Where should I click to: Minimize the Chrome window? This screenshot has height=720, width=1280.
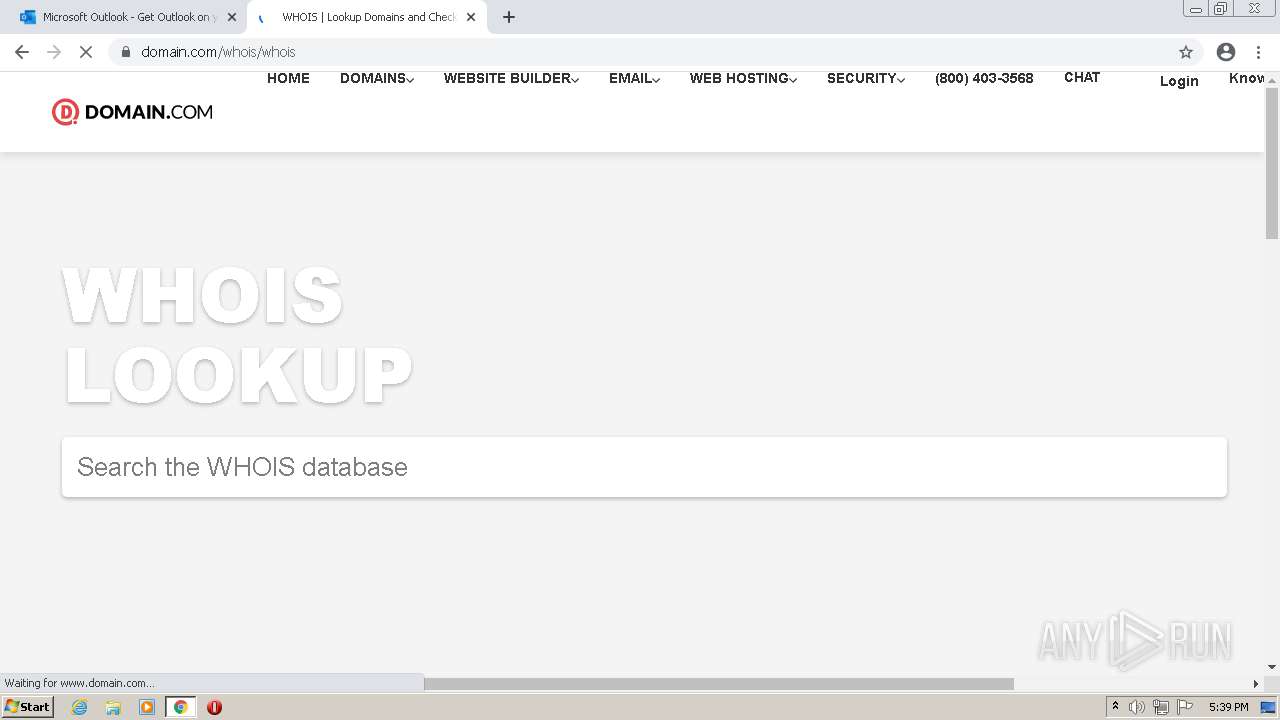click(1195, 8)
